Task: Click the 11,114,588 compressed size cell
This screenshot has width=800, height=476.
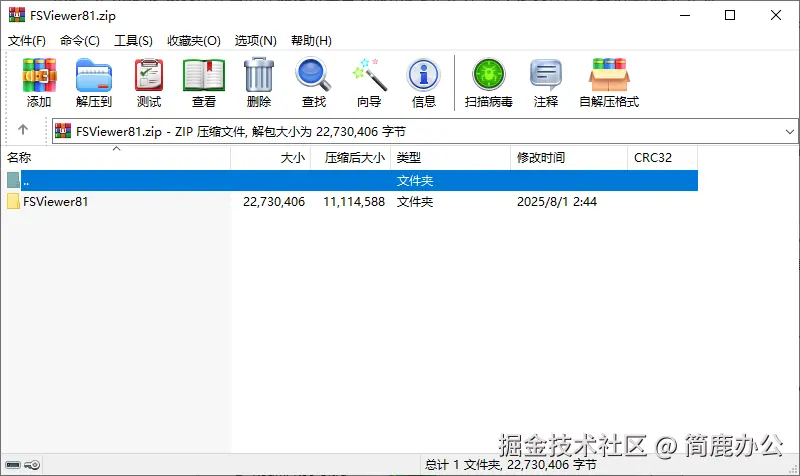Action: click(354, 202)
